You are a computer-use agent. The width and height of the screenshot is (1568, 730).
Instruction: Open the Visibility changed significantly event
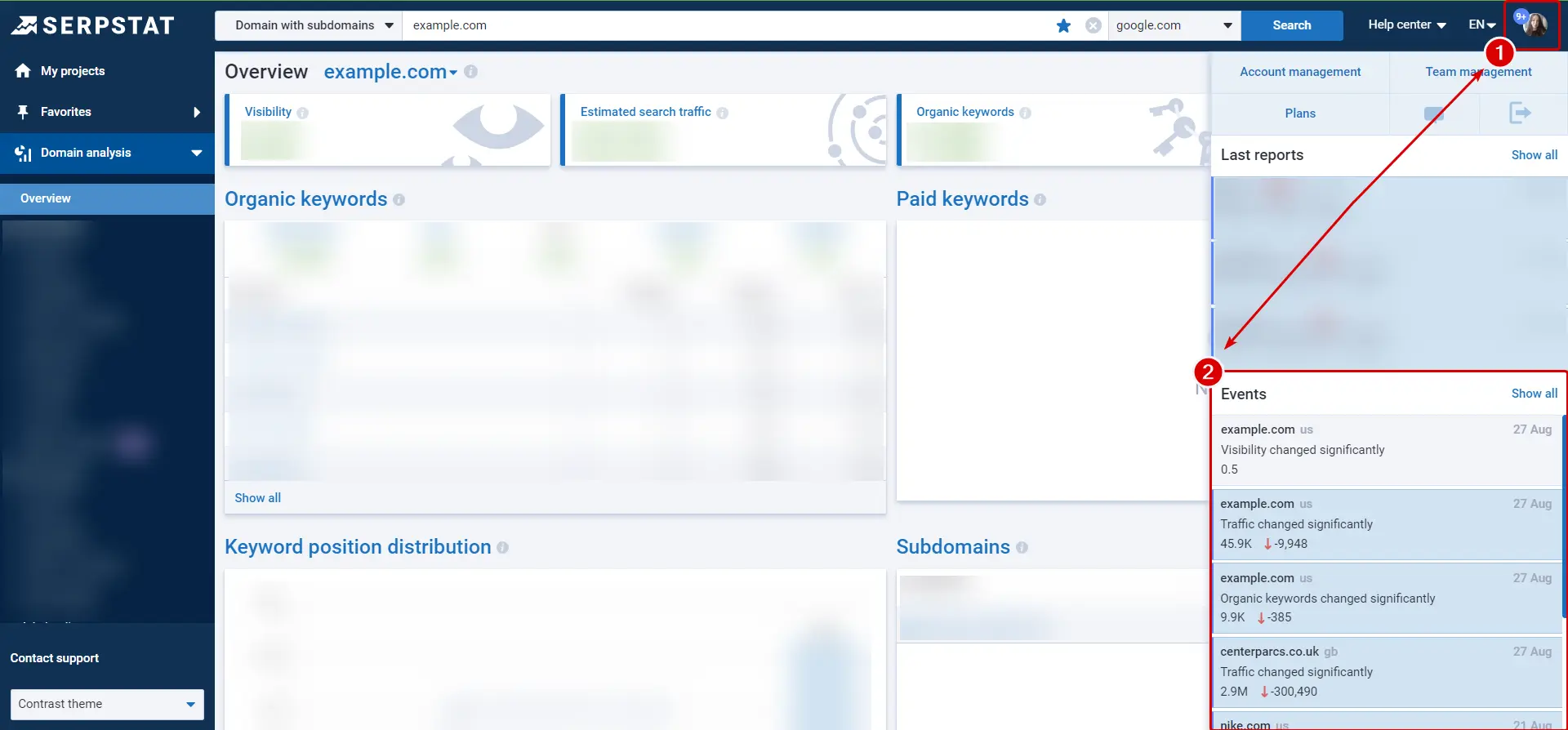[x=1387, y=450]
